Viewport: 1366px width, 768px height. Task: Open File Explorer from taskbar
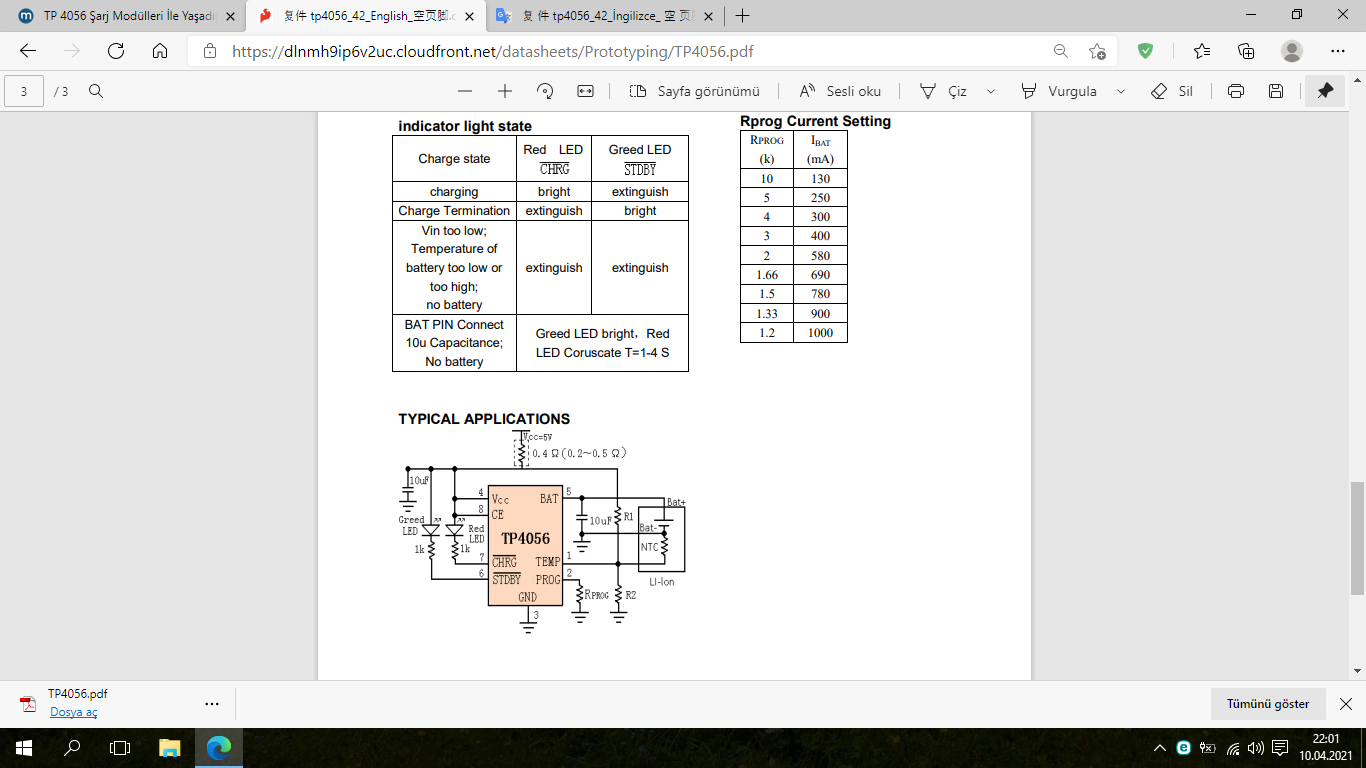170,748
